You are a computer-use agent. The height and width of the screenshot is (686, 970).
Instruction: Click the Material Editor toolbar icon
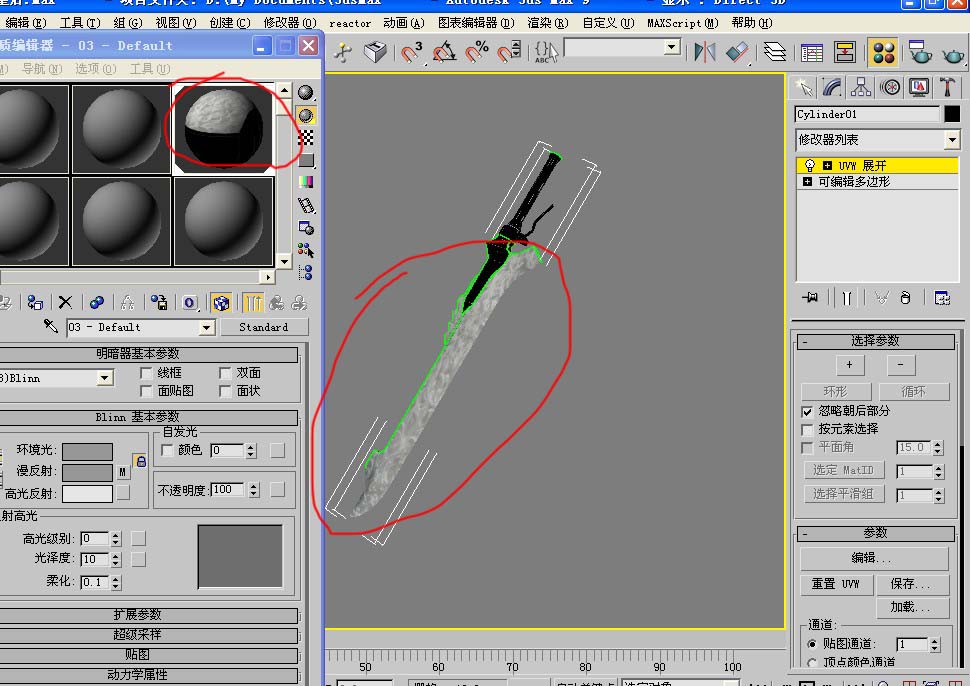tap(884, 52)
